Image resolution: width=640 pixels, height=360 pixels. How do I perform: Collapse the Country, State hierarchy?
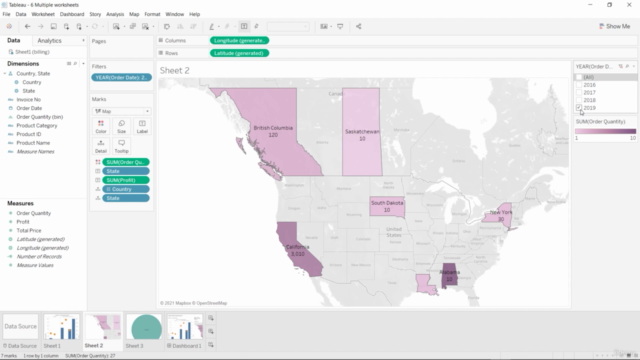[x=5, y=73]
